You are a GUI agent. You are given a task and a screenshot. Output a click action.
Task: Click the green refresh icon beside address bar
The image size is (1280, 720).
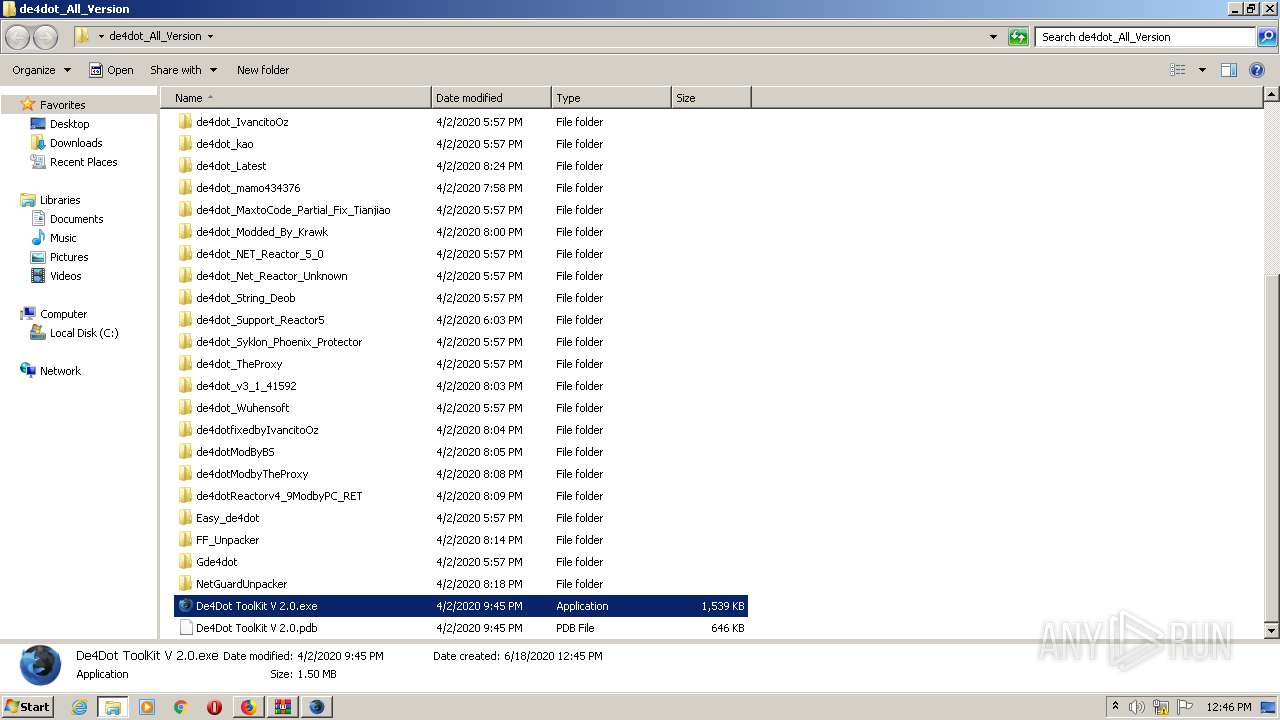click(1018, 37)
